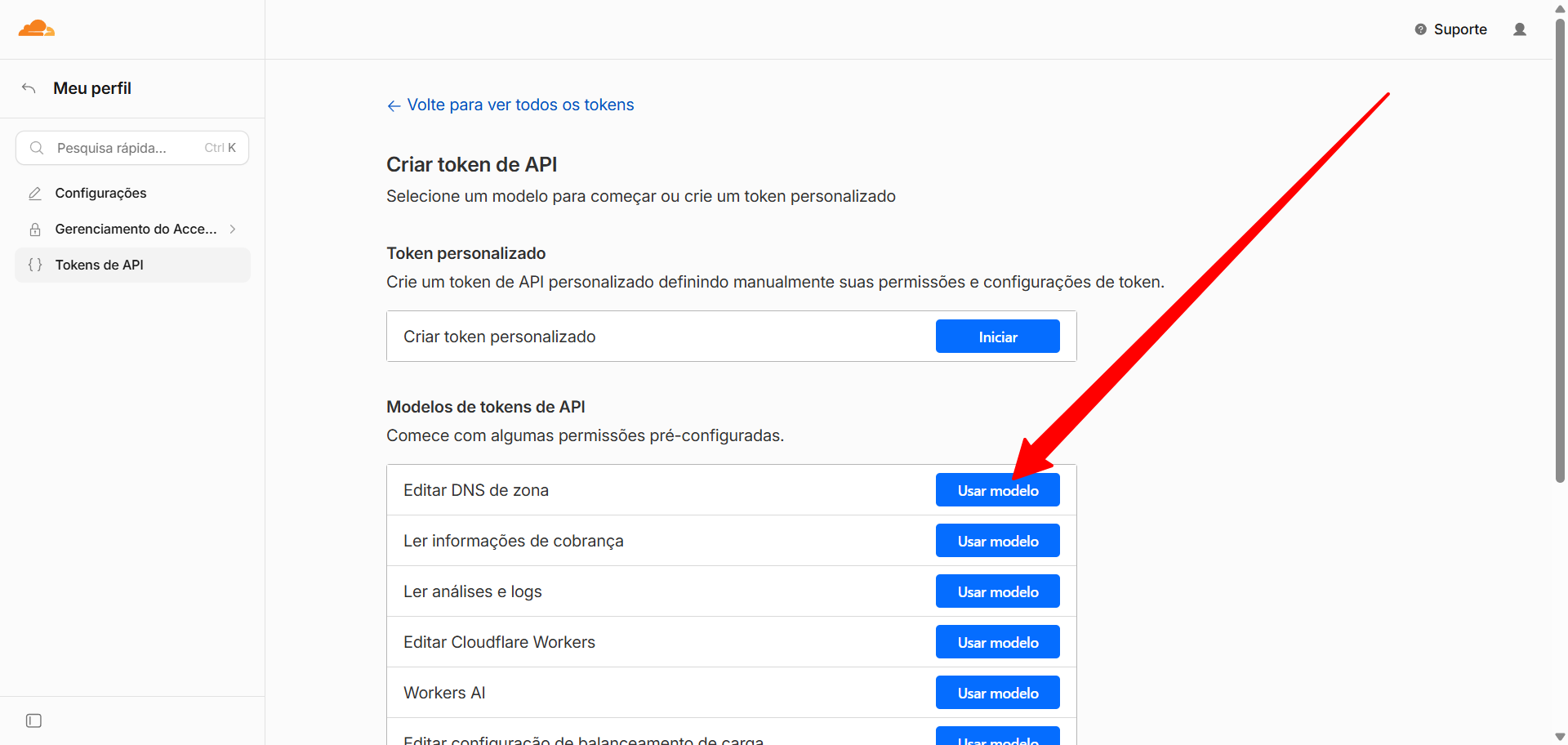Viewport: 1568px width, 745px height.
Task: Use model for Editar Cloudflare Workers
Action: point(998,642)
